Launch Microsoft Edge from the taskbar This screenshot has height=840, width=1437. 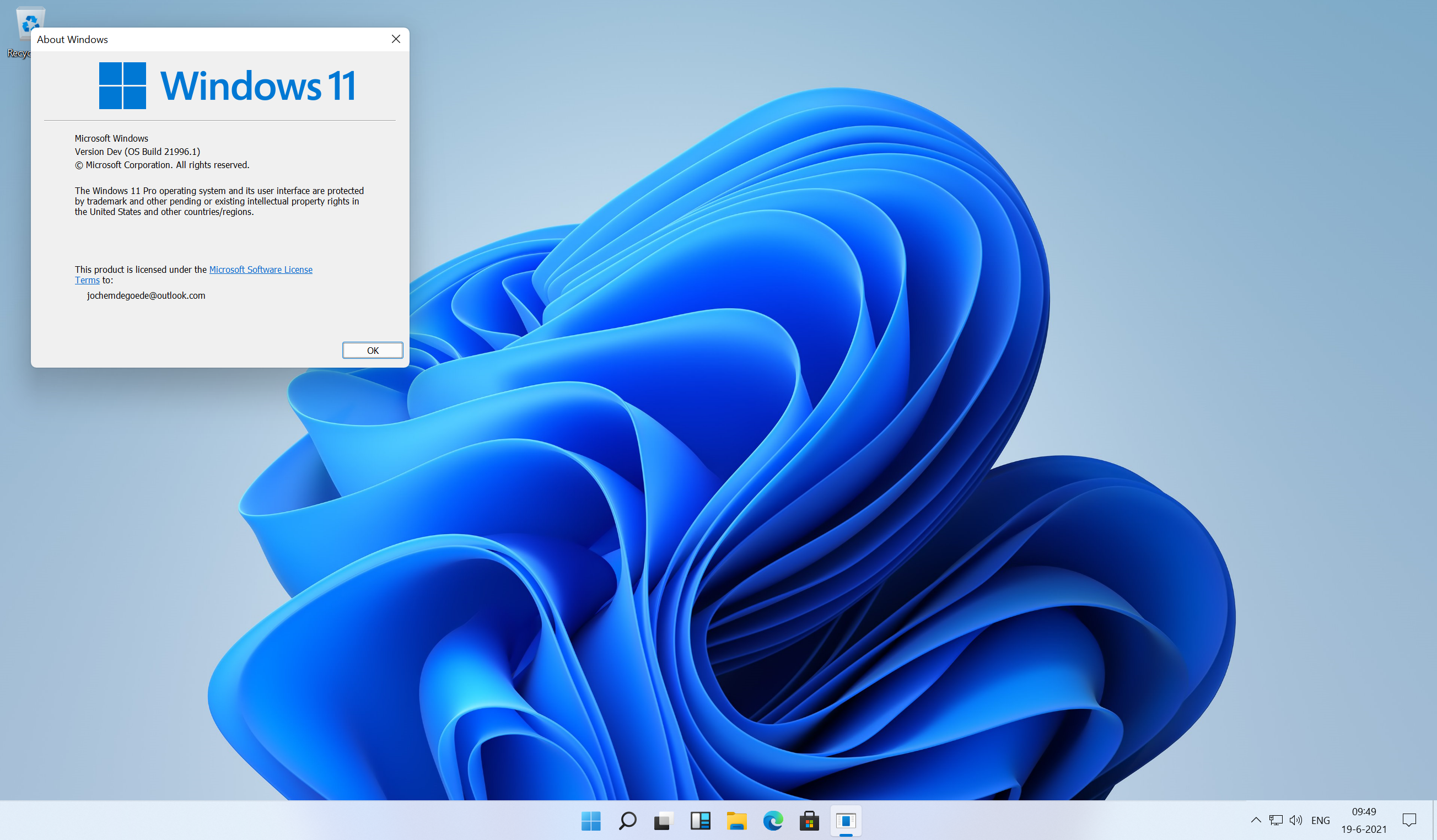coord(773,821)
